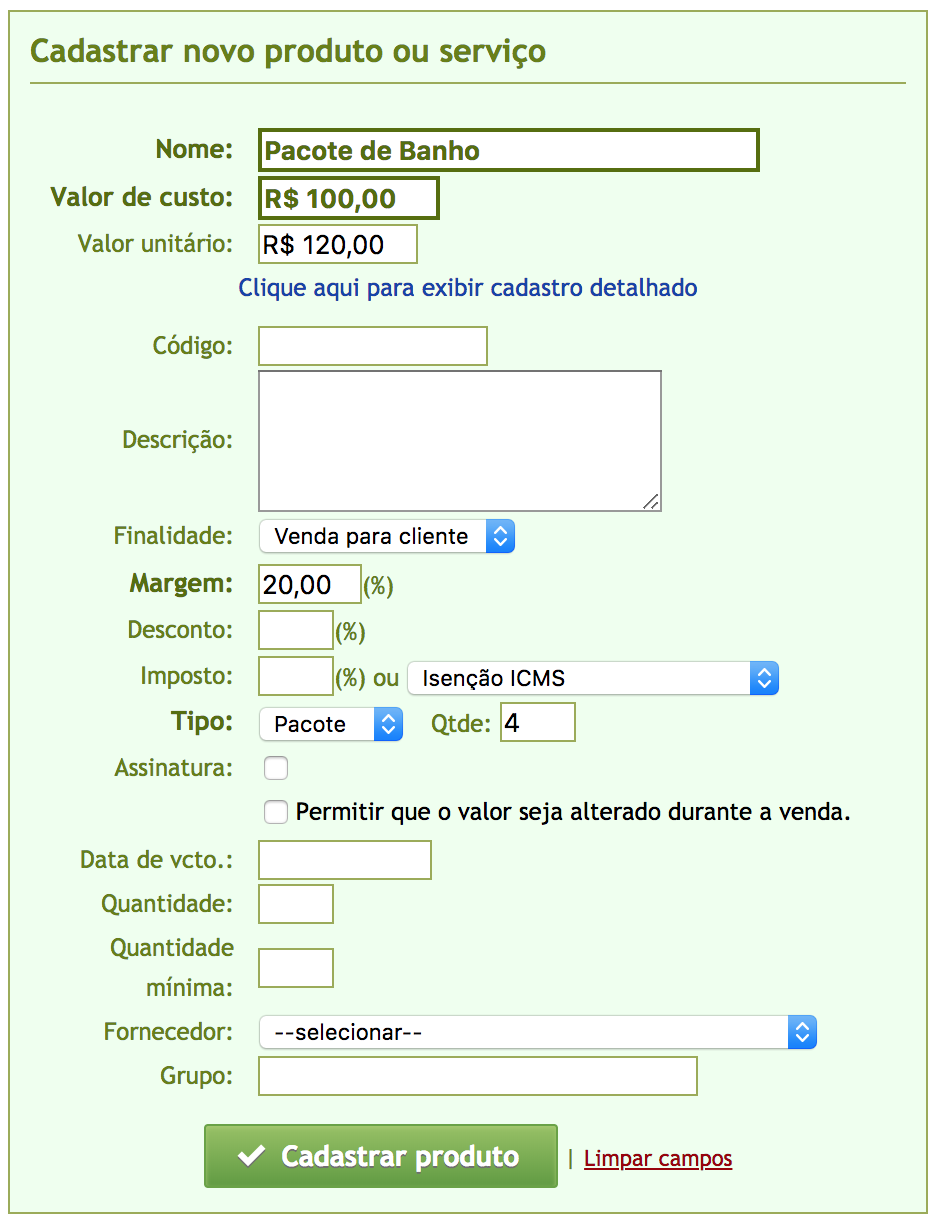This screenshot has width=940, height=1224.
Task: Click the Qtde field showing 4
Action: pyautogui.click(x=538, y=722)
